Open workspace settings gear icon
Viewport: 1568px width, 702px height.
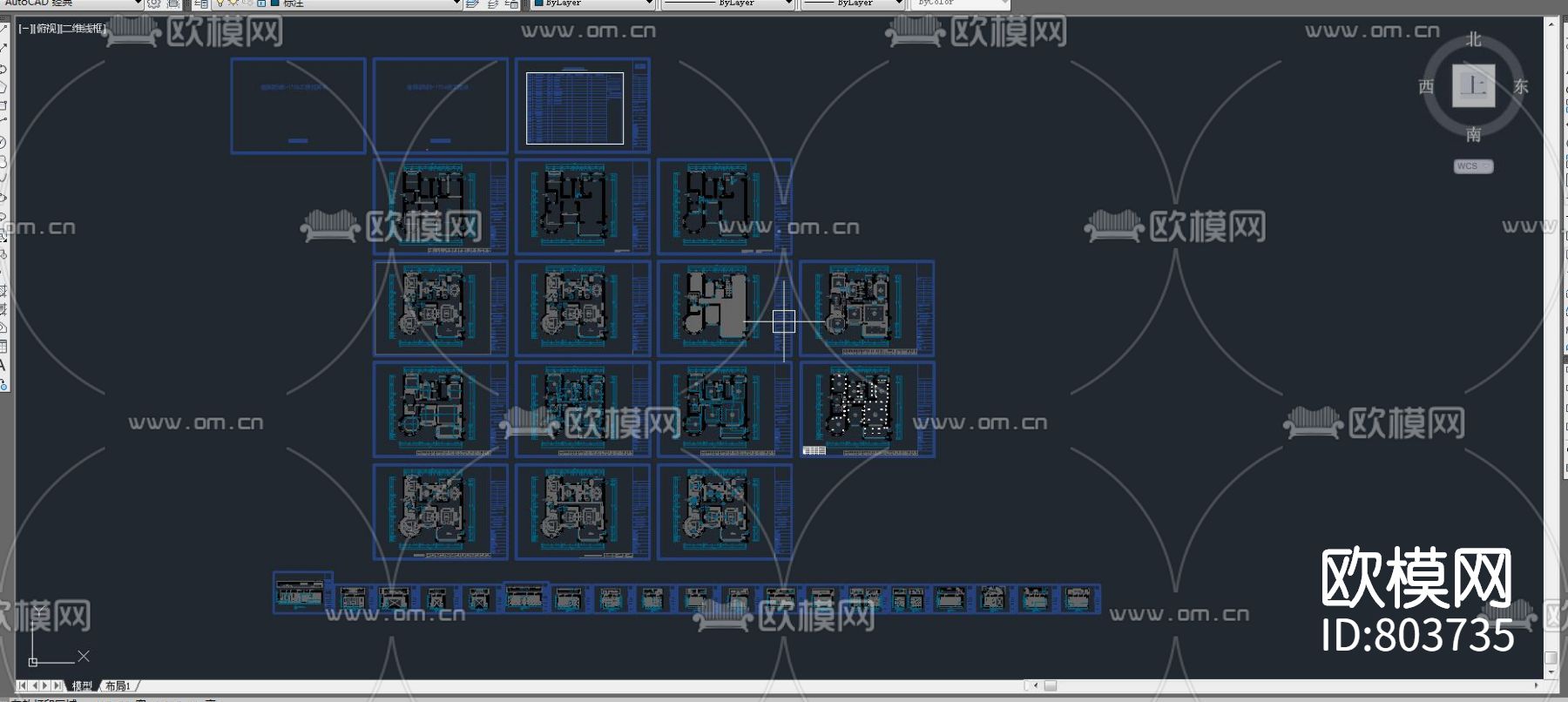pyautogui.click(x=154, y=3)
